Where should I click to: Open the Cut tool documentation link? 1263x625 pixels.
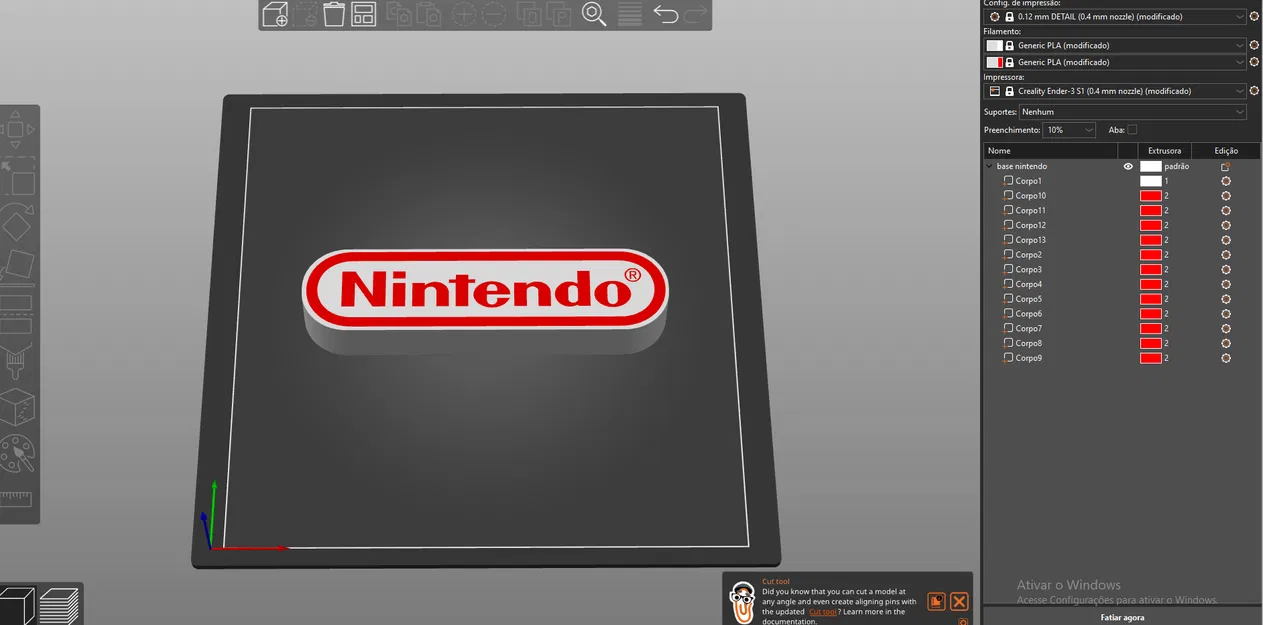[x=822, y=609]
